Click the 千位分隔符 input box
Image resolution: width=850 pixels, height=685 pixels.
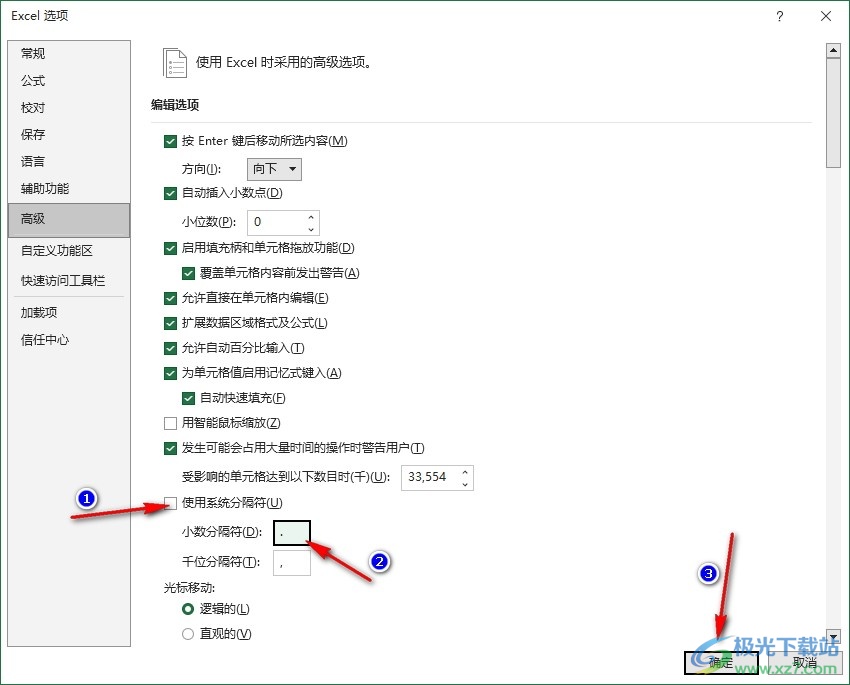292,563
